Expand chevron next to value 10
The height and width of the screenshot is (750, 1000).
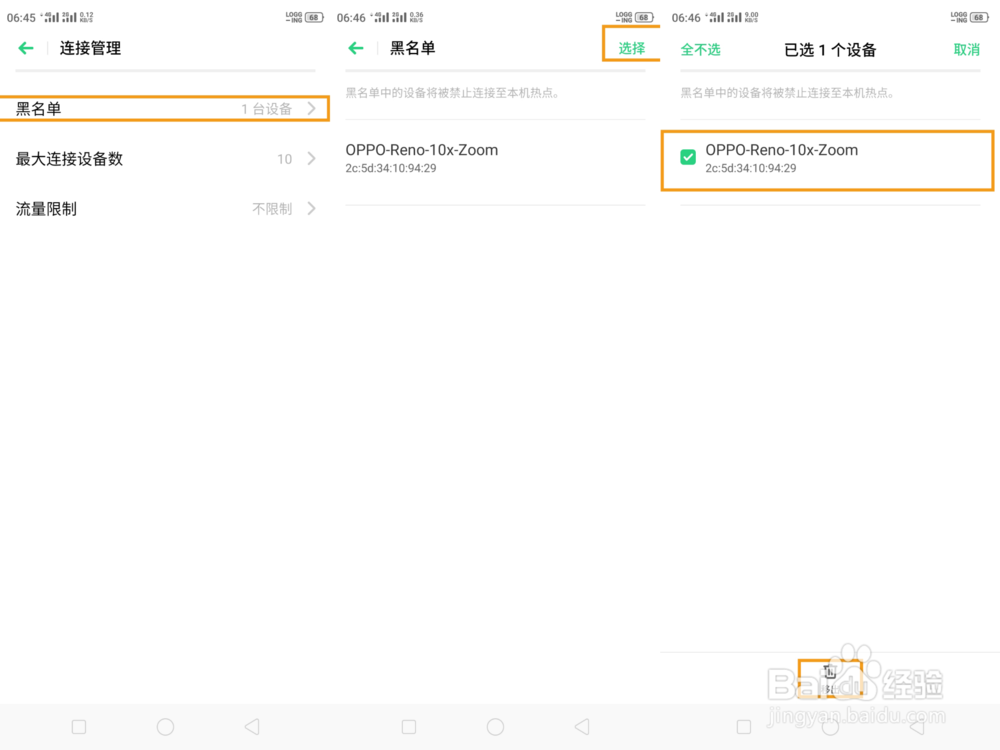(312, 159)
